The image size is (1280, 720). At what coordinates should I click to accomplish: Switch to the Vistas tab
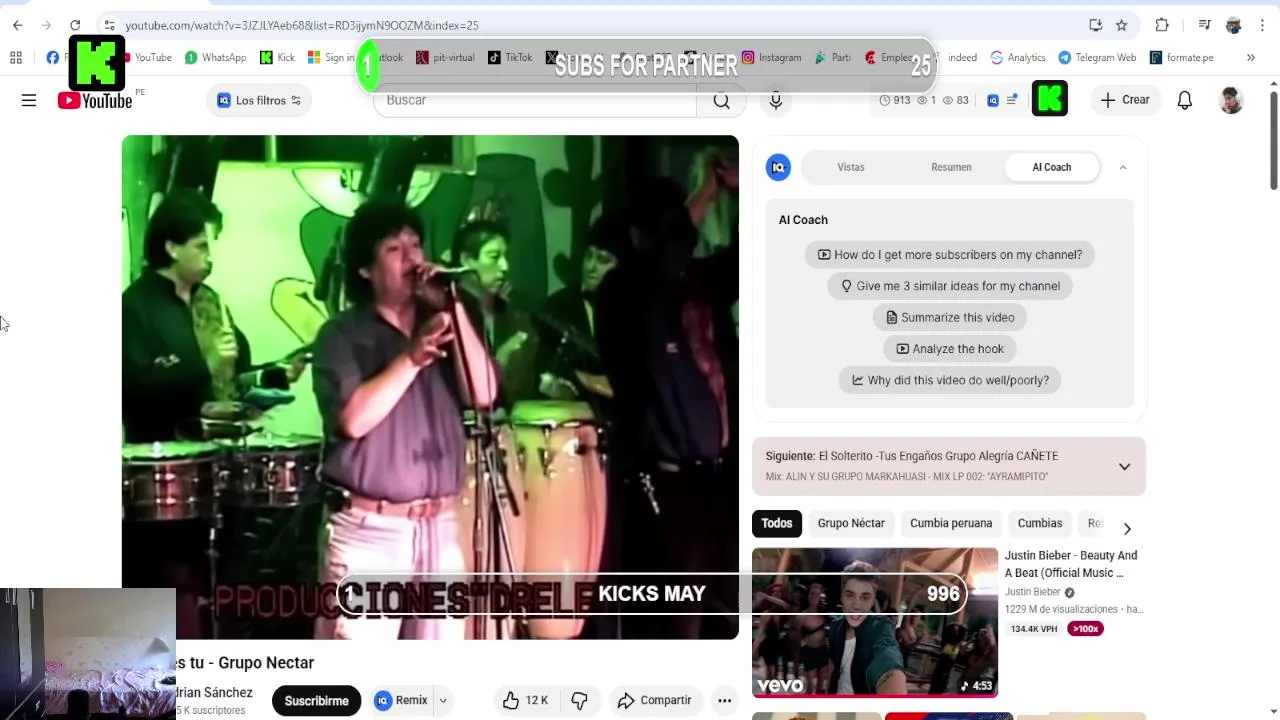click(x=851, y=167)
